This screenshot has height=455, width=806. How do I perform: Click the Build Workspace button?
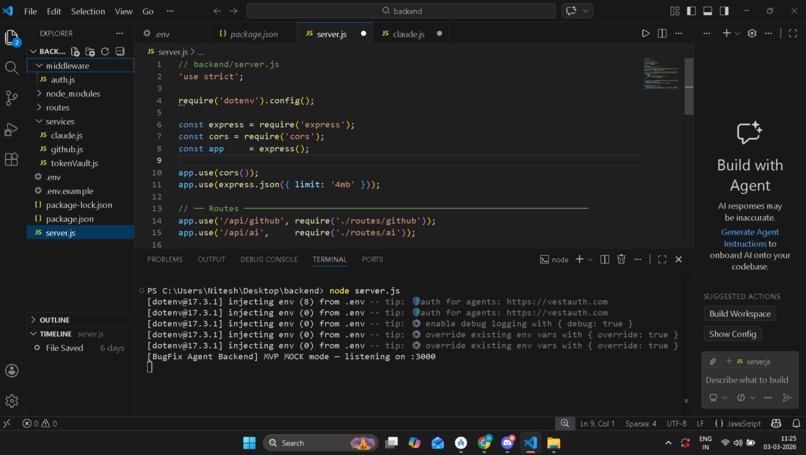point(740,314)
